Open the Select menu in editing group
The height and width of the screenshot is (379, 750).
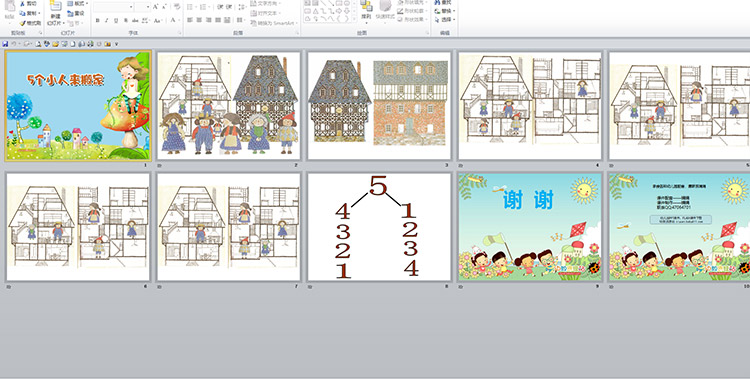[444, 20]
